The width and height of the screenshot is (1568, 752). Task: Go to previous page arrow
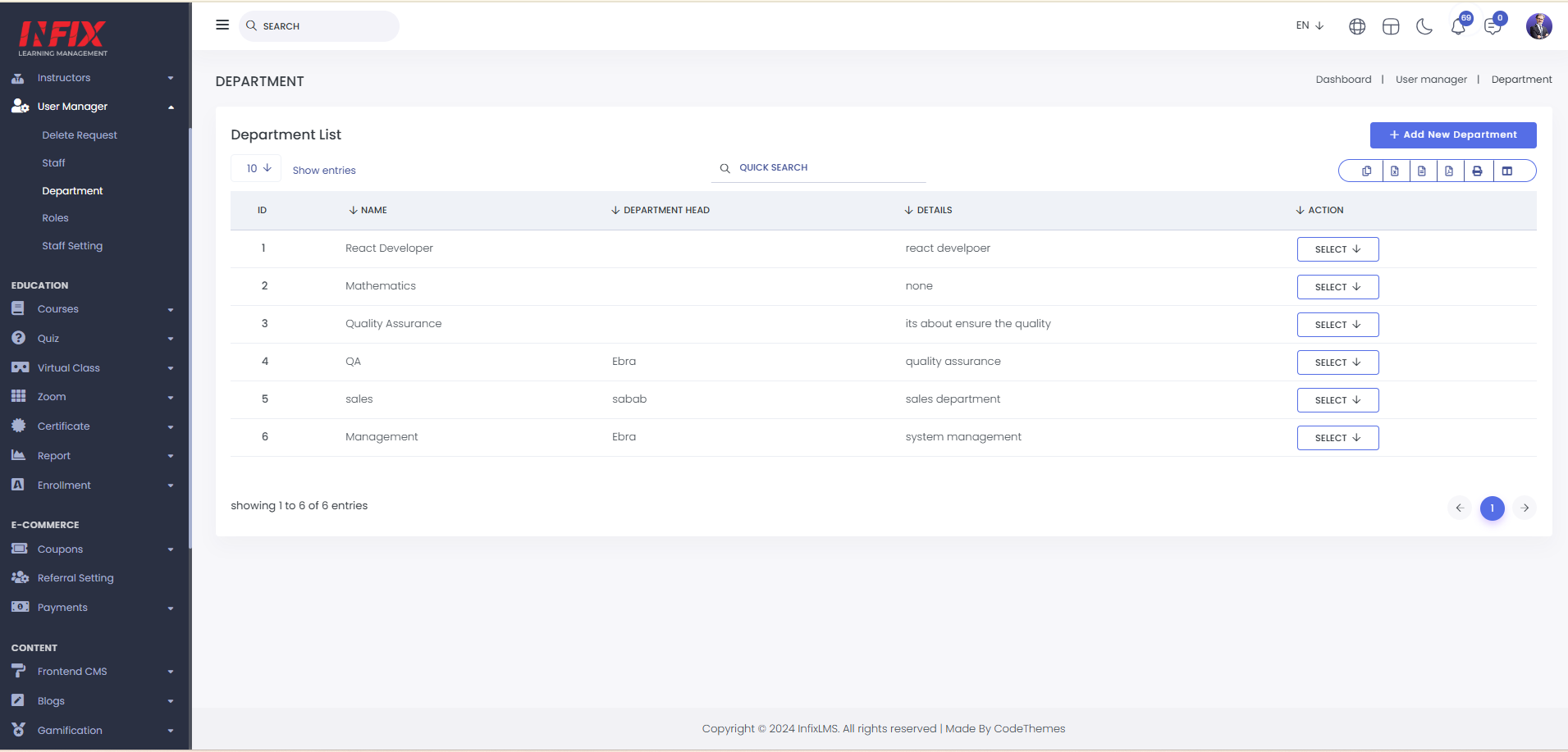click(1460, 508)
